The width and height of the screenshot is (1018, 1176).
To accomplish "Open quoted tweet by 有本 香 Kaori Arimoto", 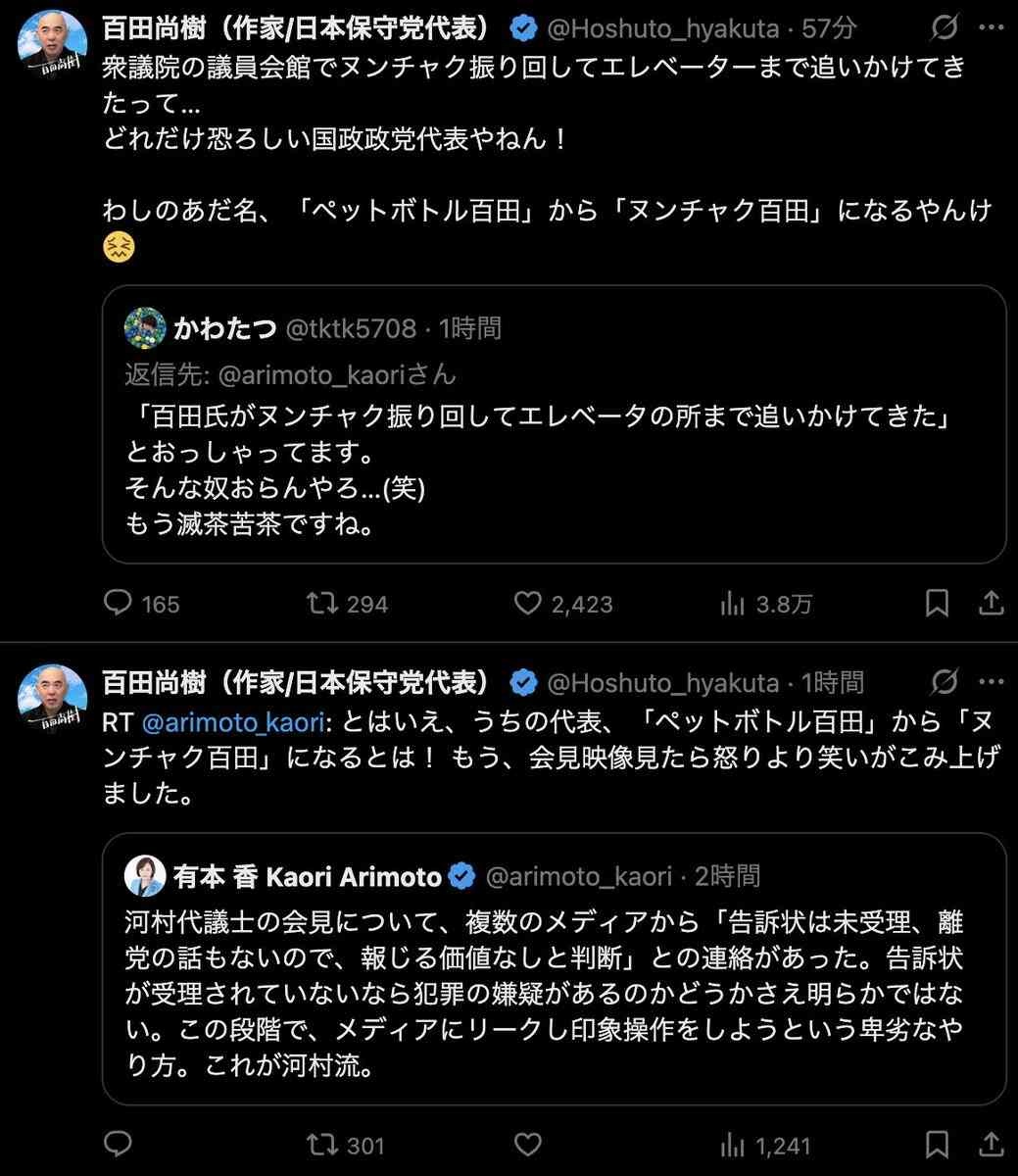I will tap(554, 990).
